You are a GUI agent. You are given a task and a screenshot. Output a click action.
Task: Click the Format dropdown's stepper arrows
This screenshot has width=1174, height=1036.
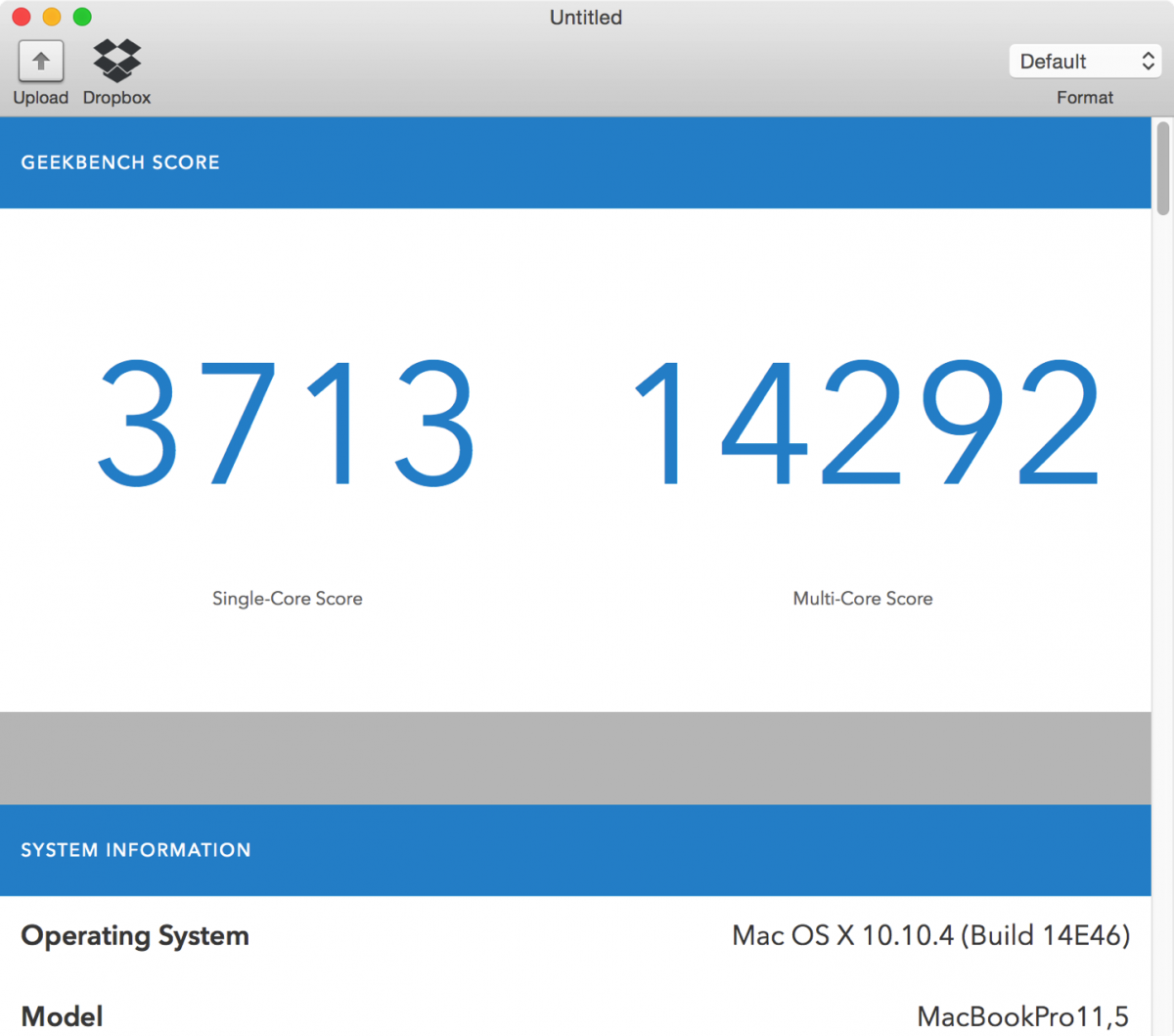1147,61
